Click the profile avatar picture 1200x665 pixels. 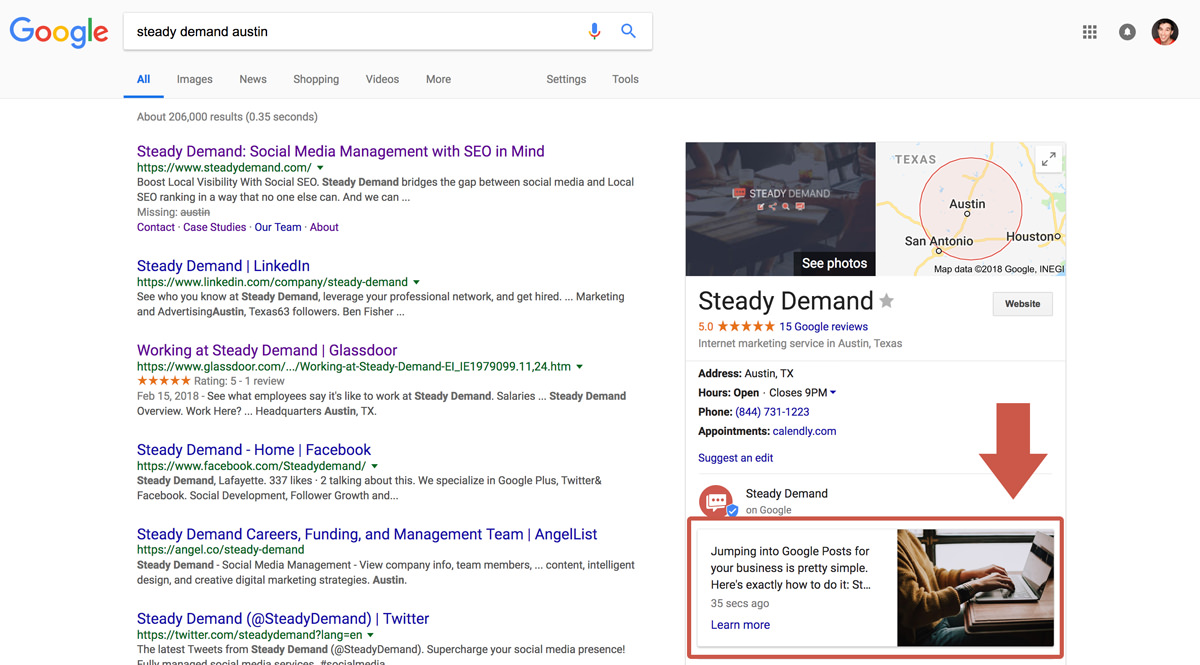1165,31
